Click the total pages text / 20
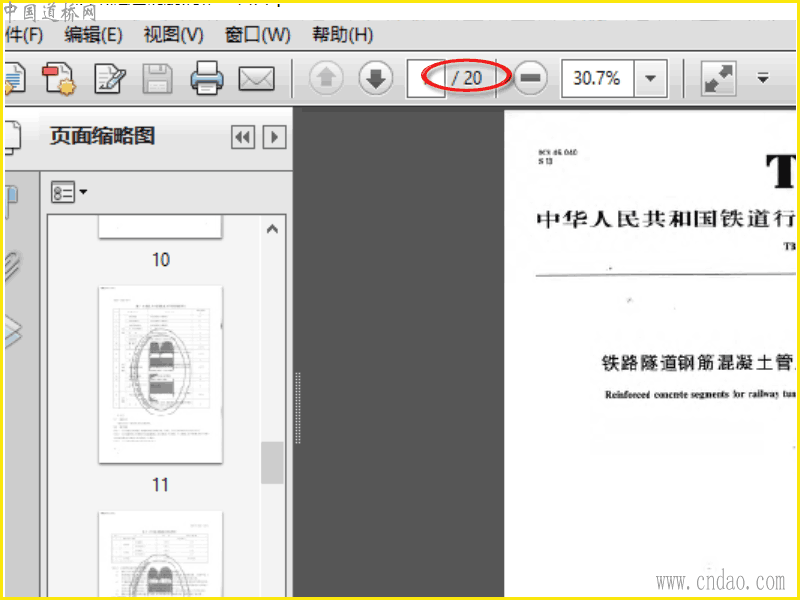The height and width of the screenshot is (600, 800). pos(467,78)
